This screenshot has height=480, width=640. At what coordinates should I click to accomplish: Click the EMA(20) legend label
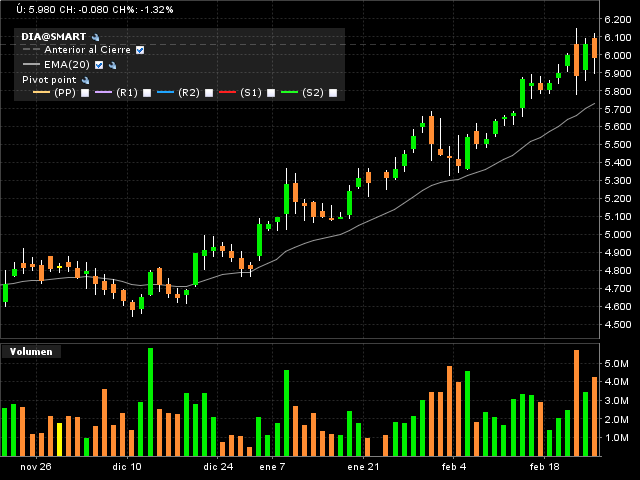click(x=67, y=64)
